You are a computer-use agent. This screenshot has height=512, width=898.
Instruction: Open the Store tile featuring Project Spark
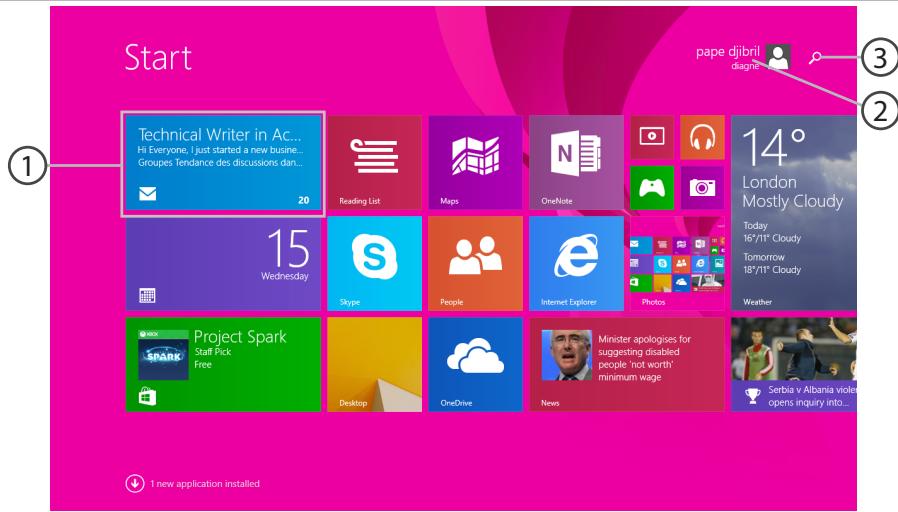point(223,365)
